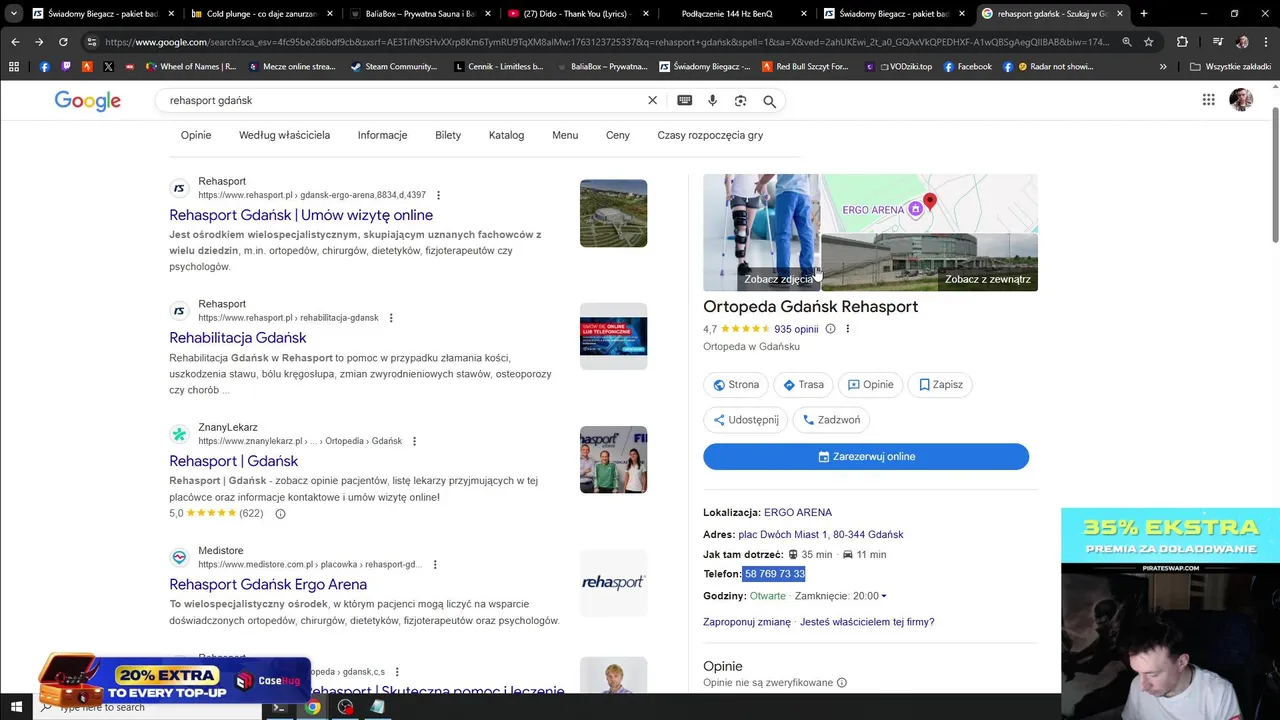The height and width of the screenshot is (720, 1280).
Task: Open the on-screen keyboard in search box
Action: 685,101
